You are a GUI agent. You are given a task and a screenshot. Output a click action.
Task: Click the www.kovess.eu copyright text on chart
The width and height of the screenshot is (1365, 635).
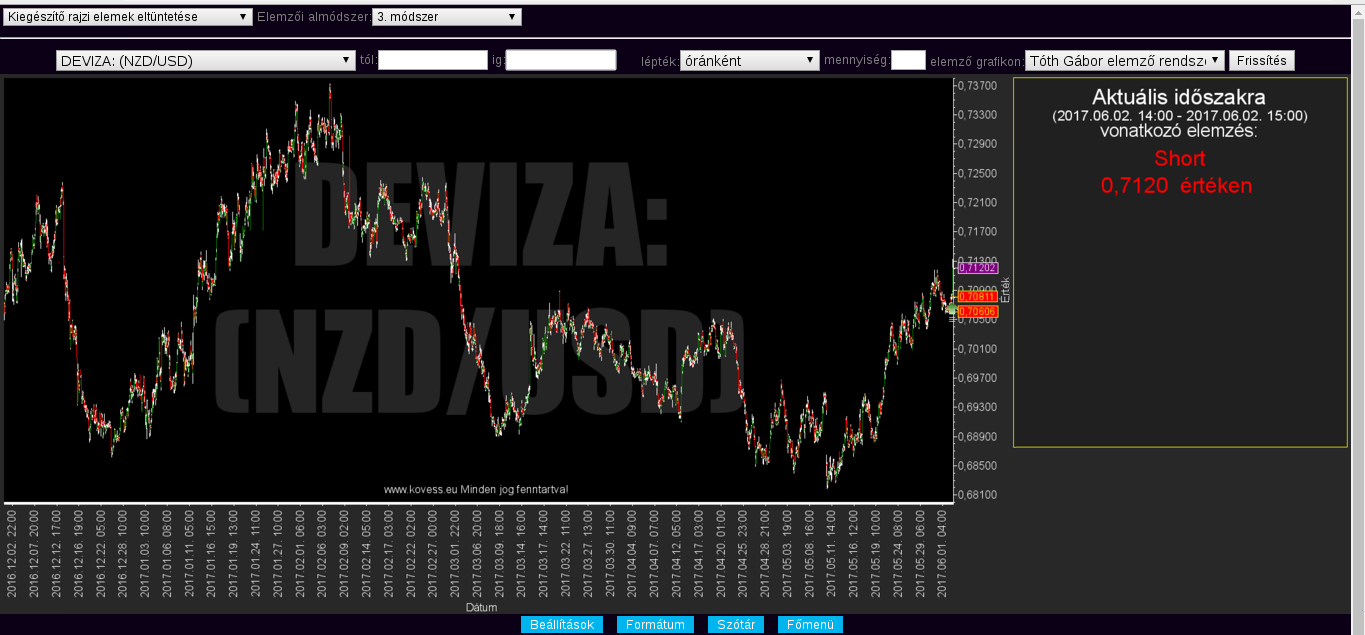click(x=476, y=489)
